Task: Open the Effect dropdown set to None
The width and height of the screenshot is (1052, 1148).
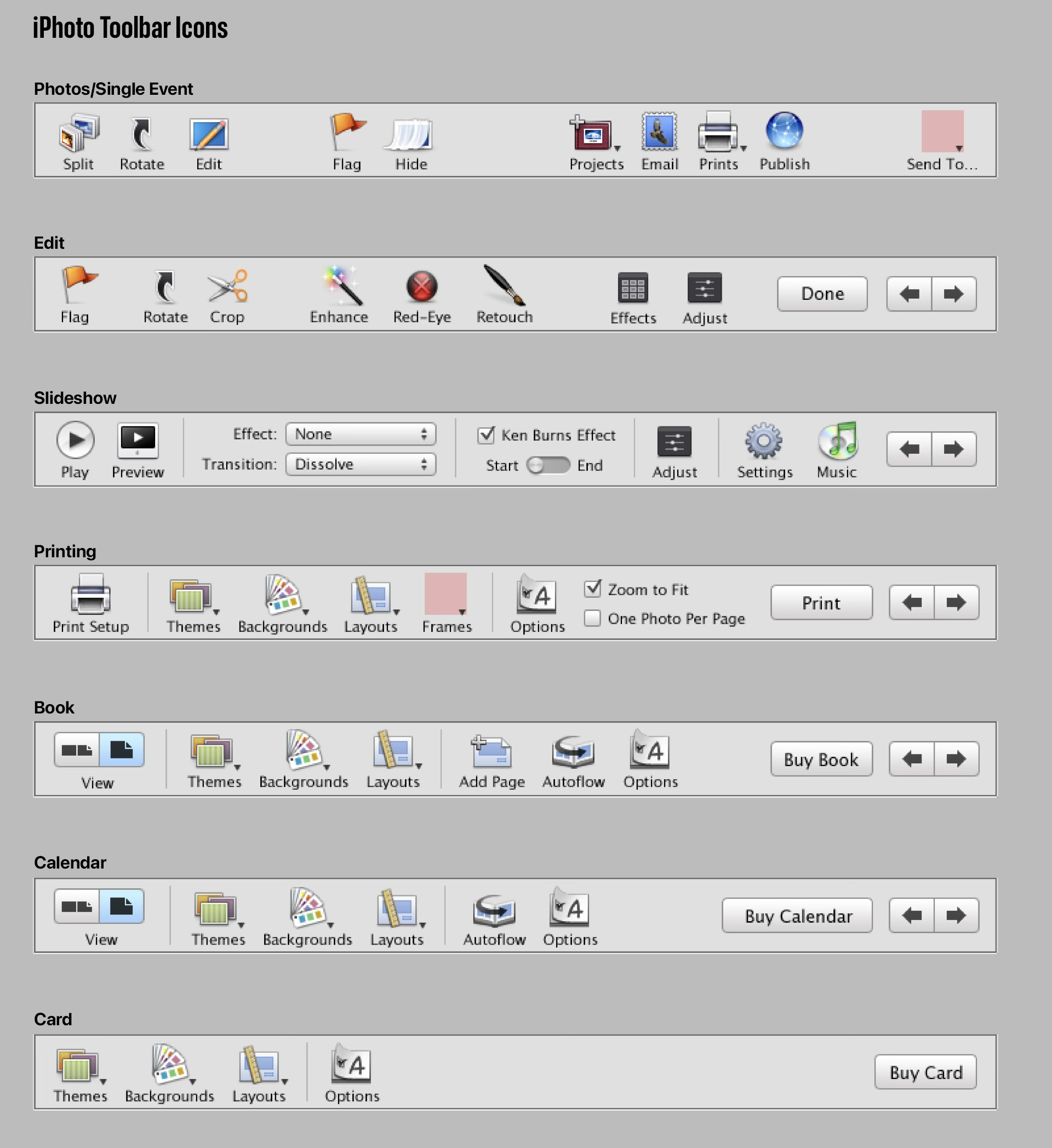Action: 361,434
